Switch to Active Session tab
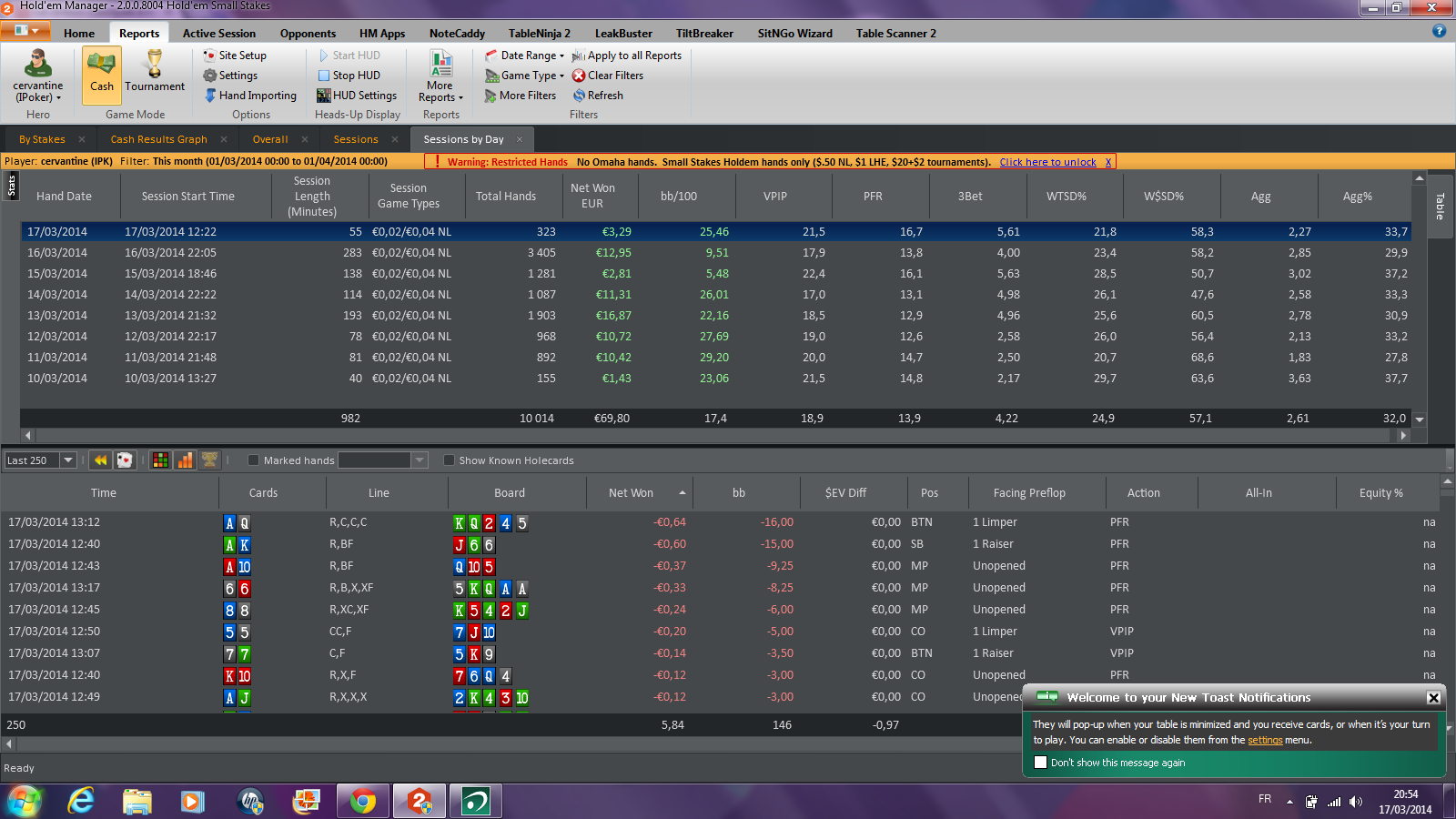 pyautogui.click(x=219, y=34)
